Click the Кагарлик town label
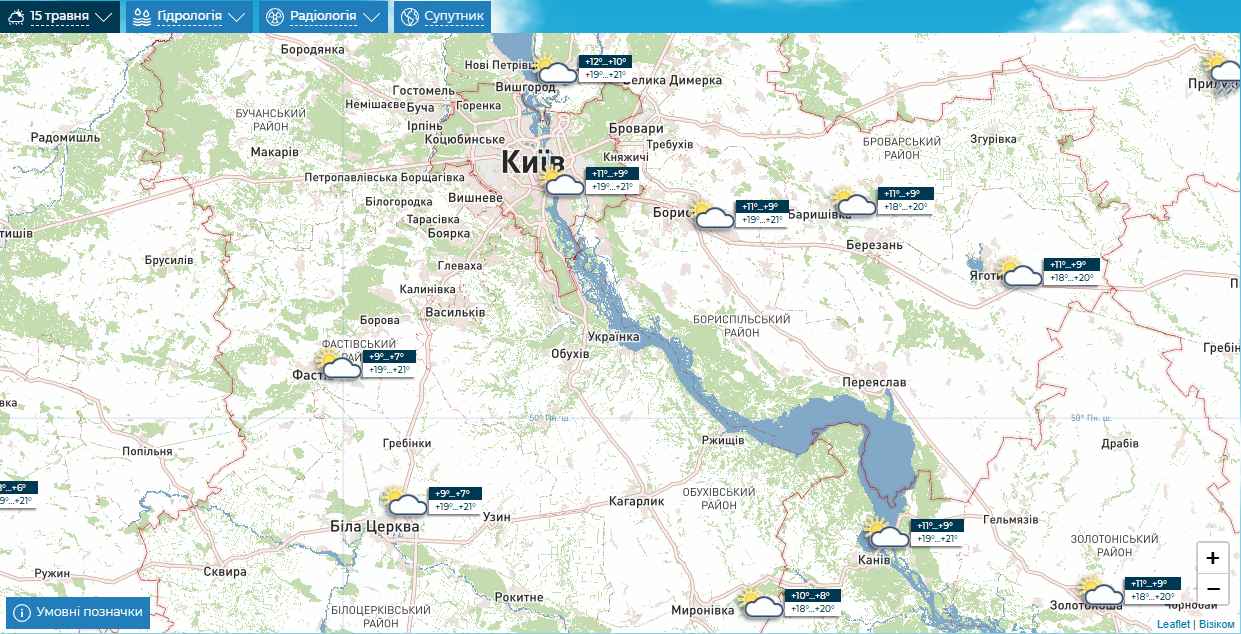 [x=636, y=502]
